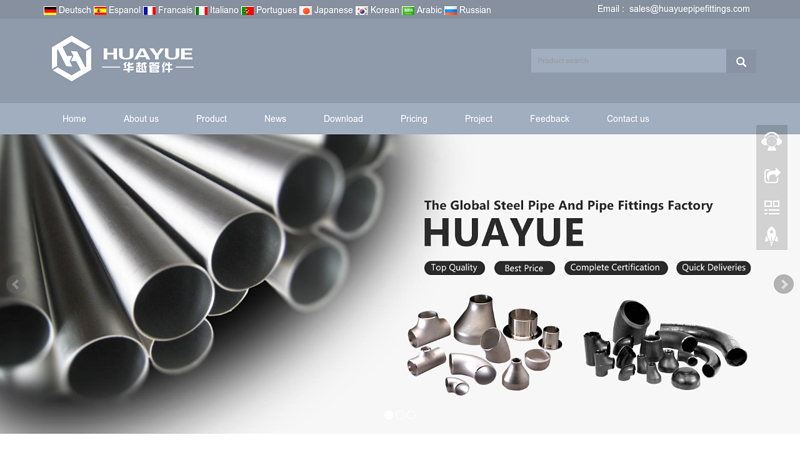The height and width of the screenshot is (450, 800).
Task: Click the Spanish flag icon
Action: 100,11
